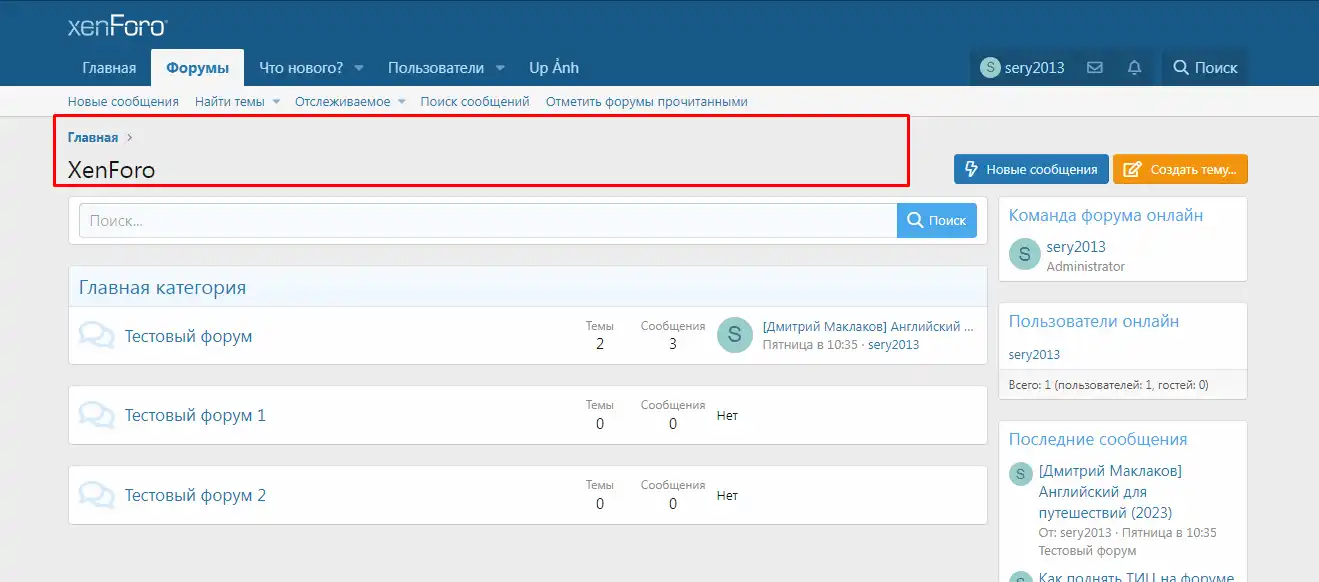
Task: Open the alerts bell icon
Action: pos(1134,68)
